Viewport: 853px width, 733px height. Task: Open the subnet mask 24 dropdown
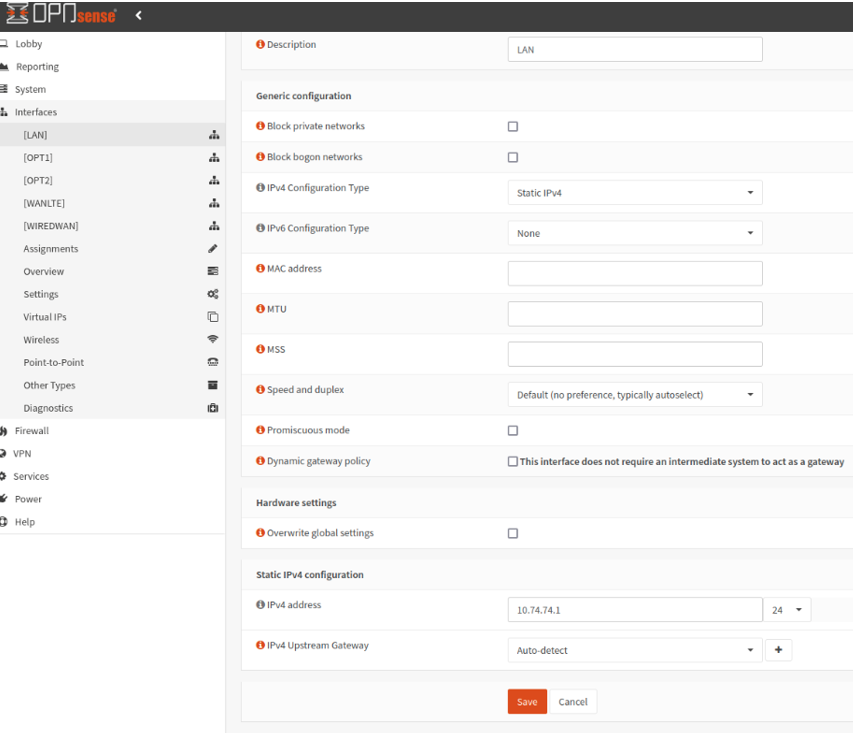(x=787, y=610)
